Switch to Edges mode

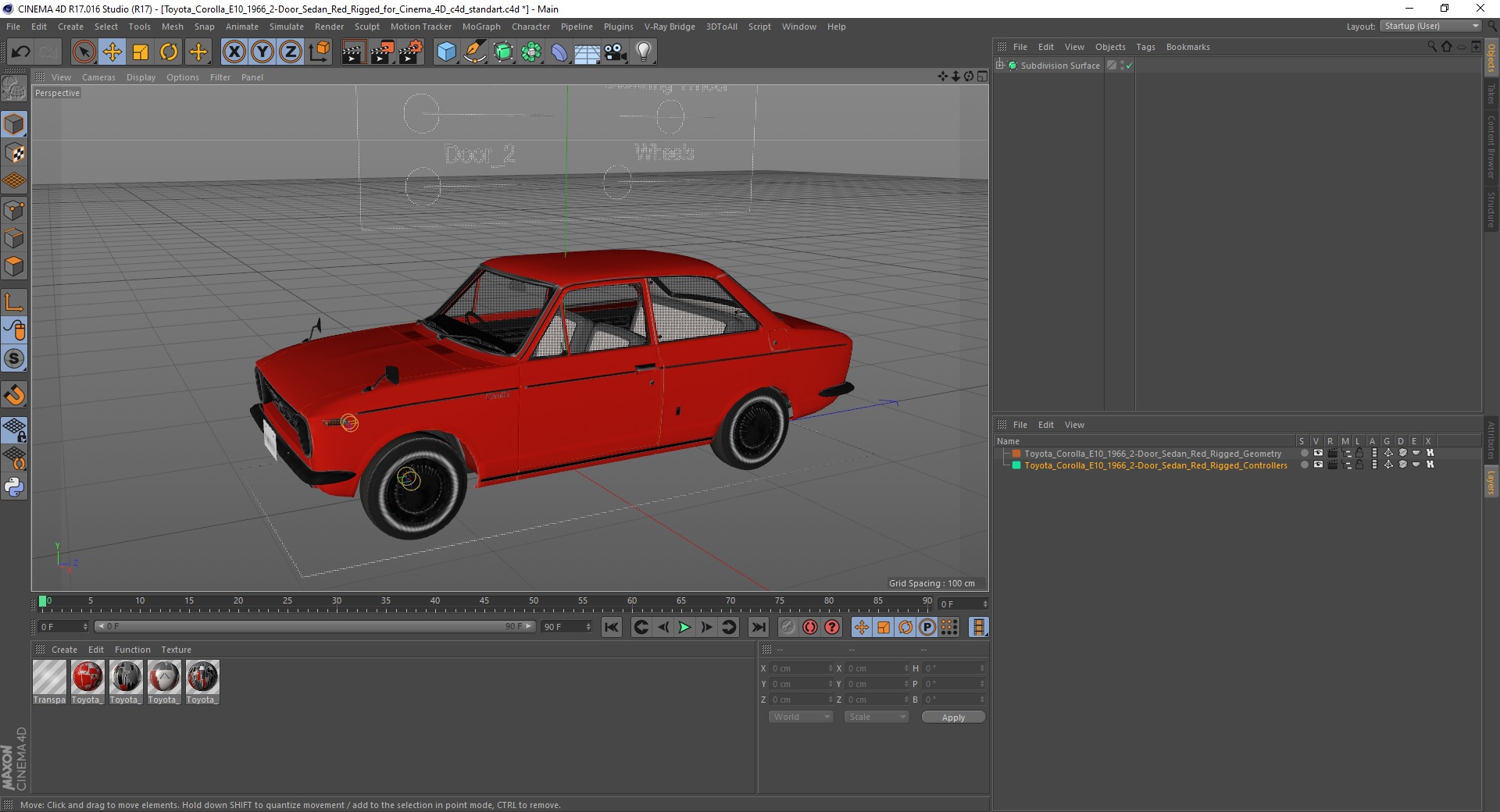click(x=14, y=238)
